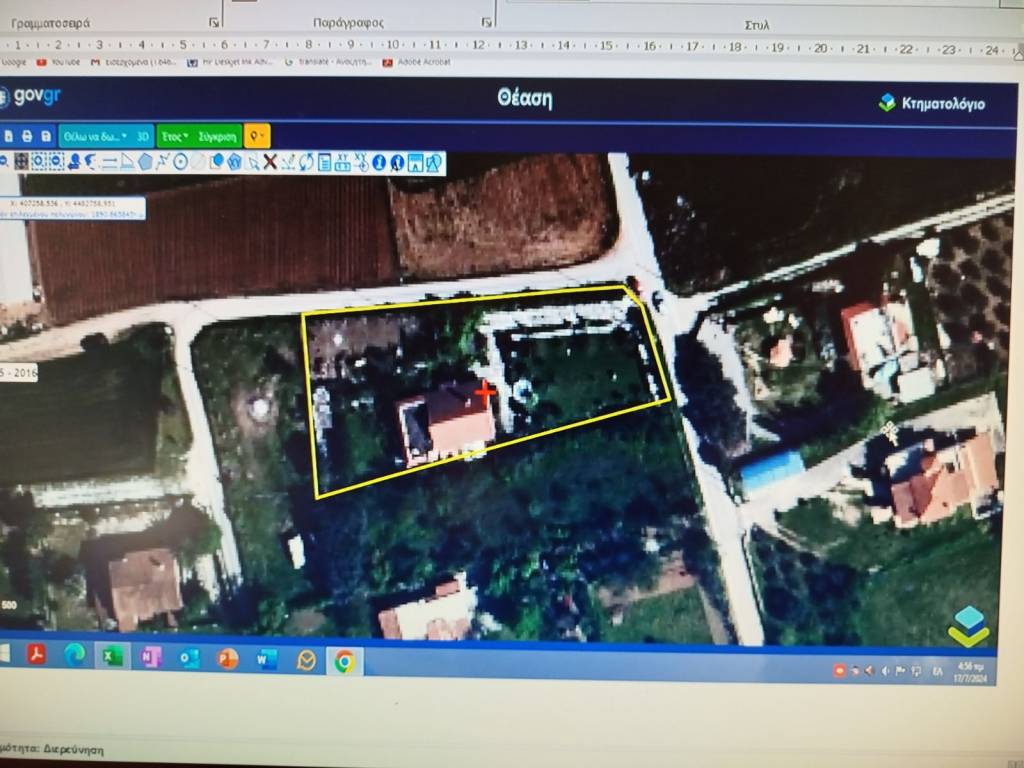Click the blue info identify icon
The height and width of the screenshot is (768, 1024).
coord(380,162)
